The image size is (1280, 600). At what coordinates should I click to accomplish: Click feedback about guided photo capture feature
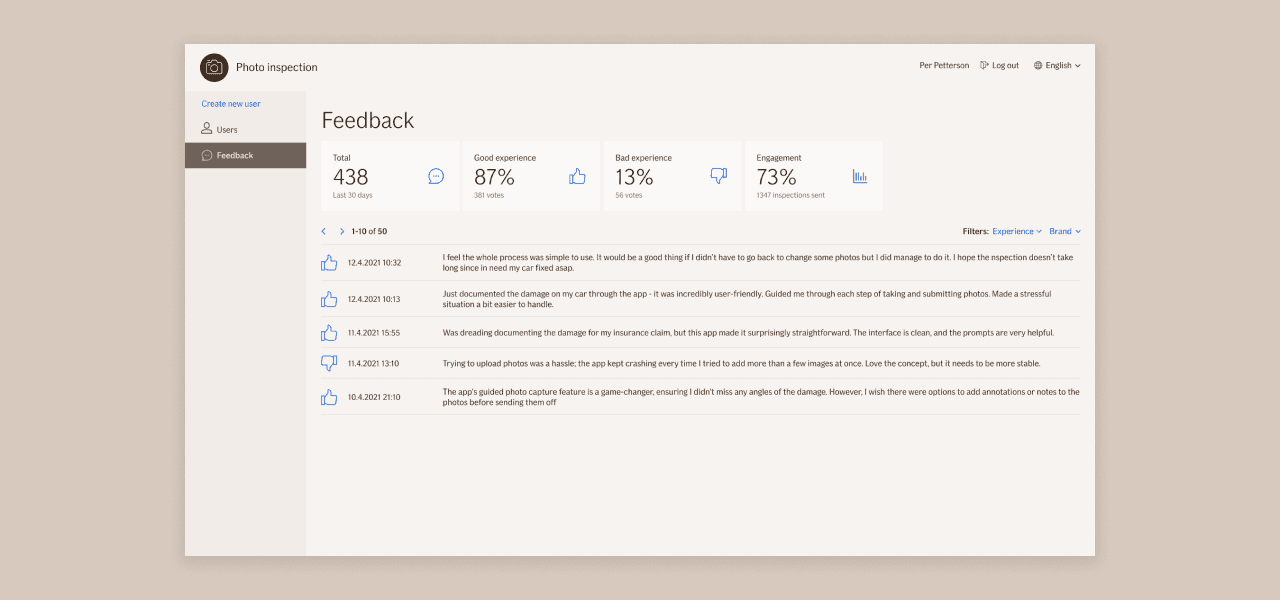coord(761,397)
